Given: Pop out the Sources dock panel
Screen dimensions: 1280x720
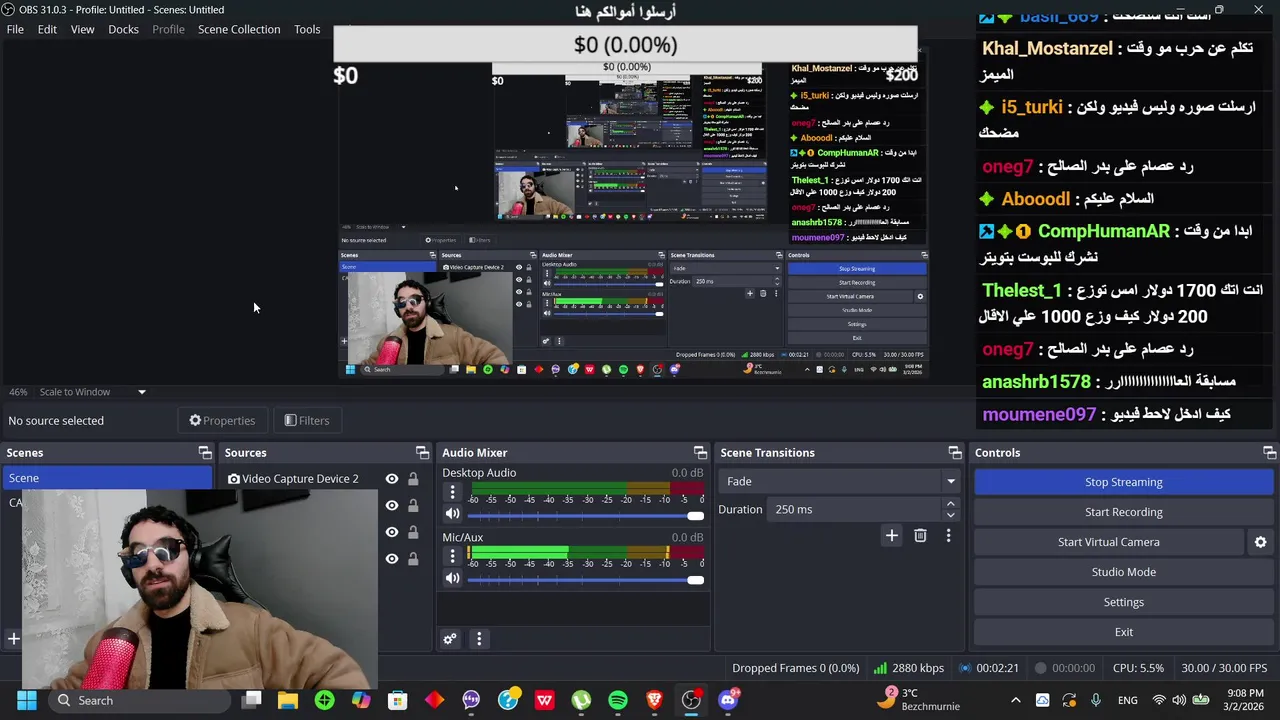Looking at the screenshot, I should click(x=422, y=453).
